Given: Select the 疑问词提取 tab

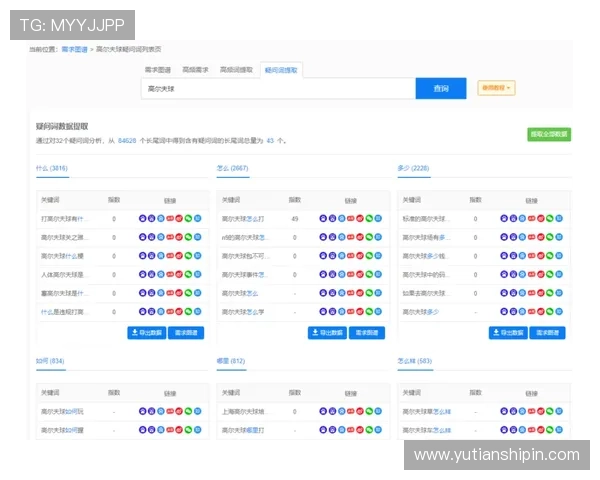Looking at the screenshot, I should coord(281,70).
